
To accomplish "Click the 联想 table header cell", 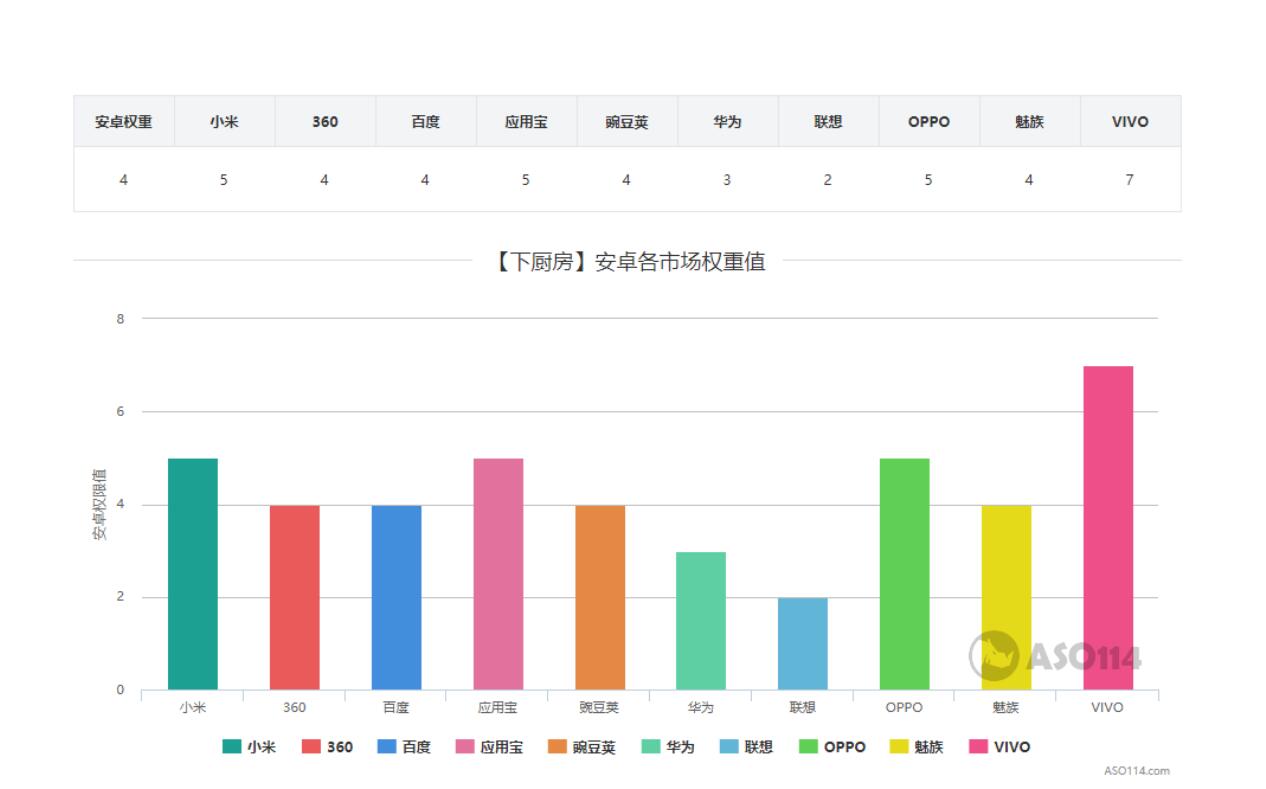I will tap(828, 122).
